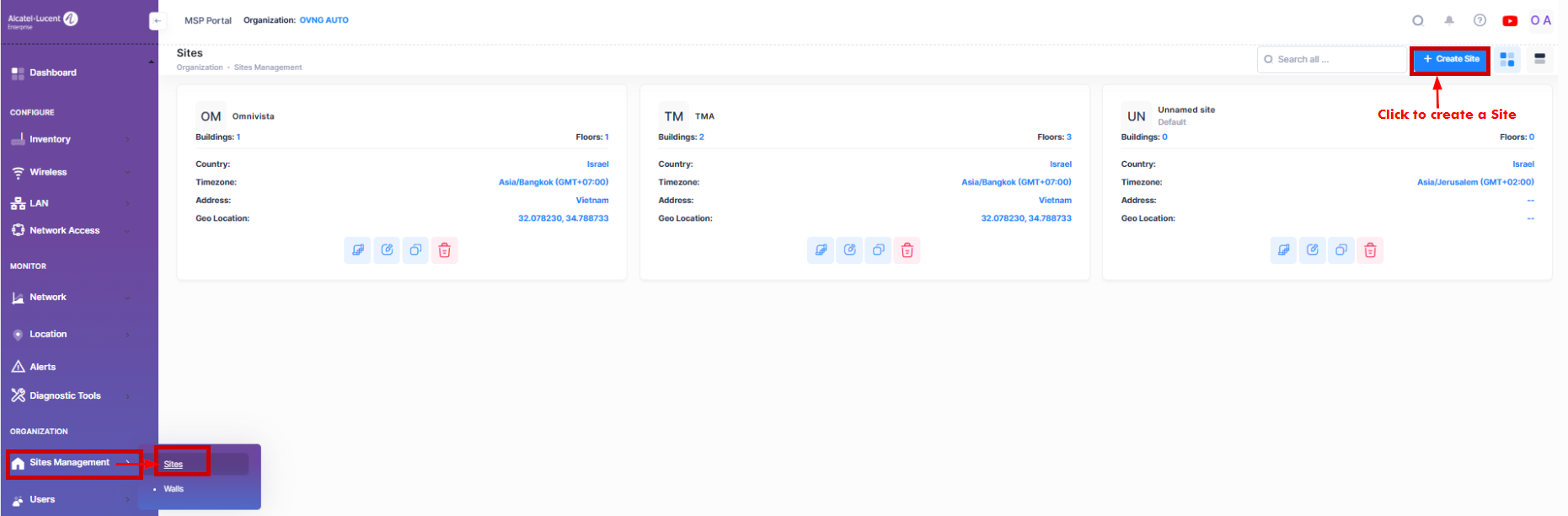Open Walls from the Sites Management submenu
The width and height of the screenshot is (1568, 516).
coord(174,489)
